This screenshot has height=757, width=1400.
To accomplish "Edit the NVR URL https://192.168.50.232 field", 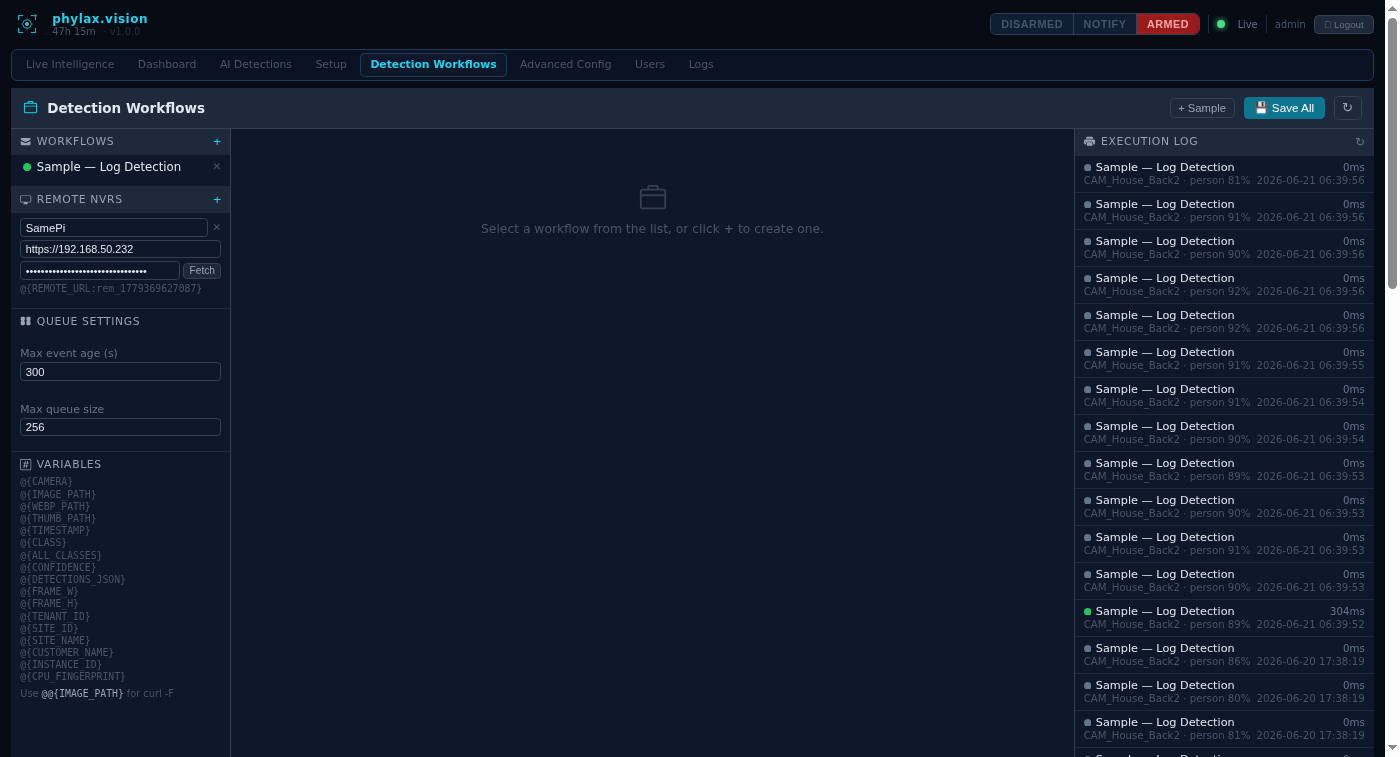I will tap(120, 249).
